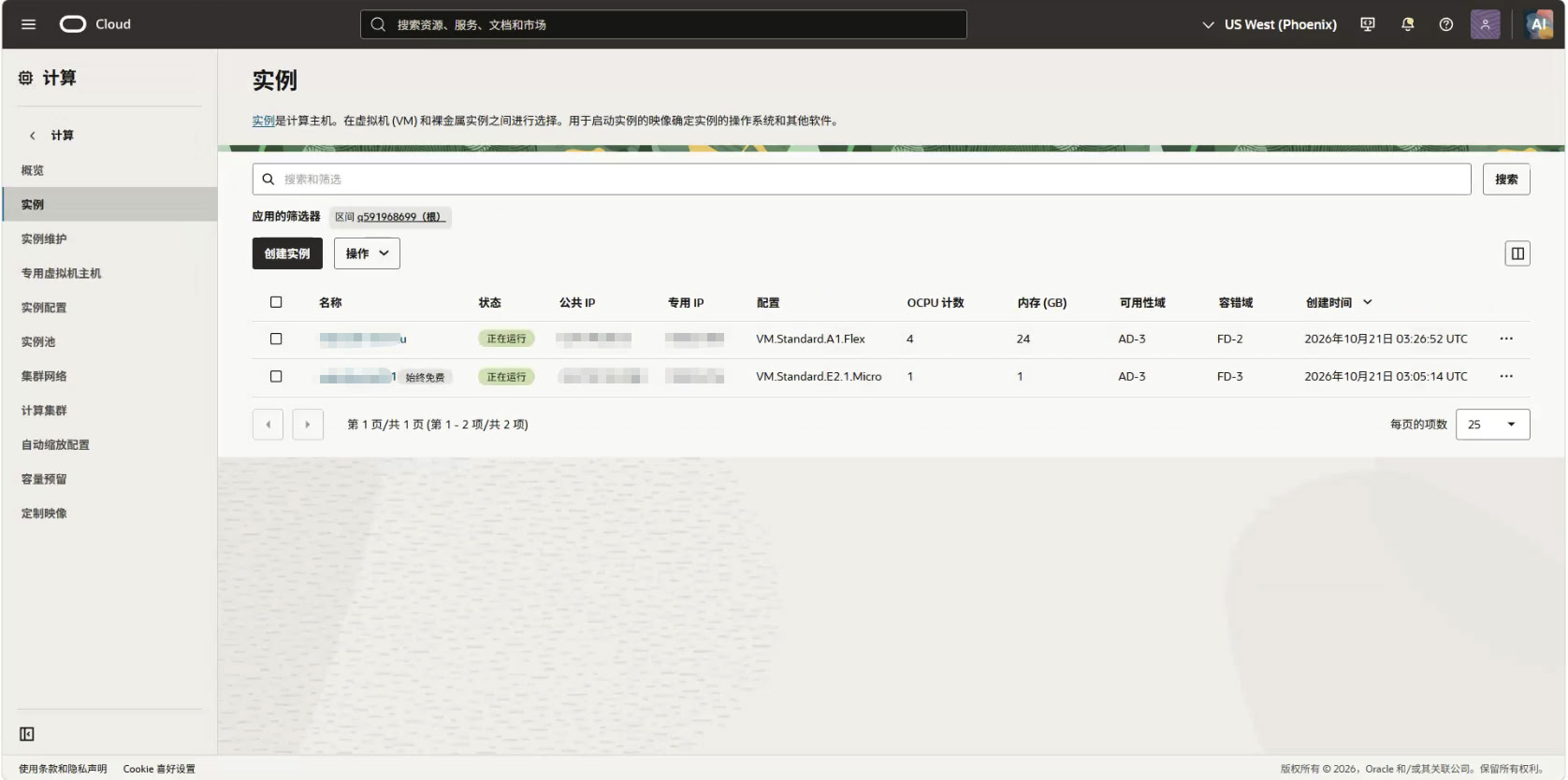
Task: Click the 名称 column header
Action: click(x=330, y=302)
